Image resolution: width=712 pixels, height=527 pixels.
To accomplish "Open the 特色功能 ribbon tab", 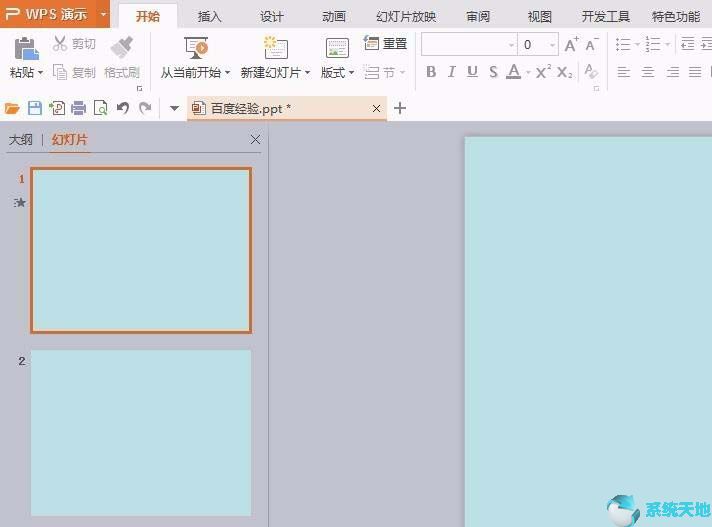I will [x=676, y=17].
